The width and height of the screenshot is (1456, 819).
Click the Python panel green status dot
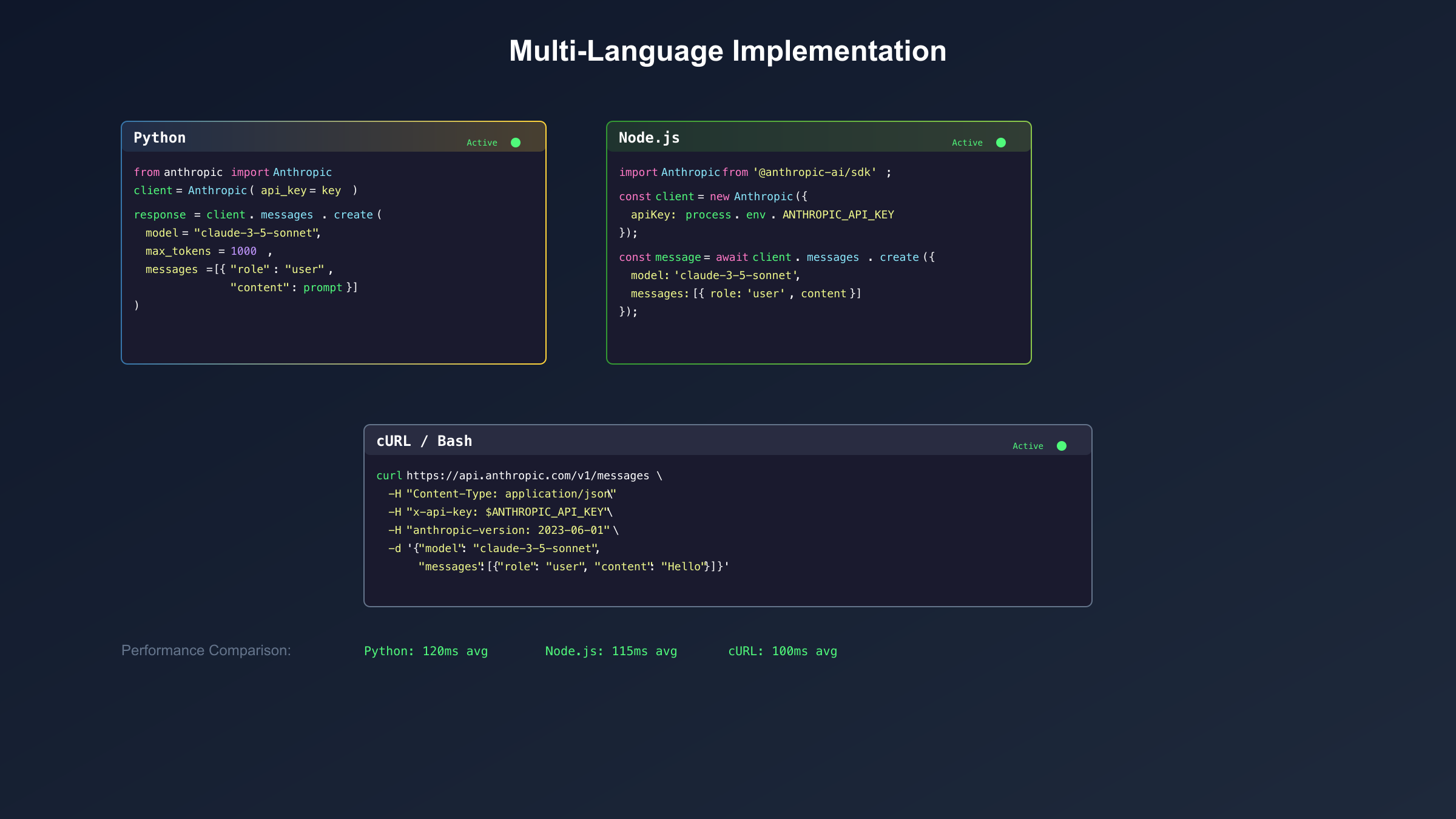(x=516, y=143)
